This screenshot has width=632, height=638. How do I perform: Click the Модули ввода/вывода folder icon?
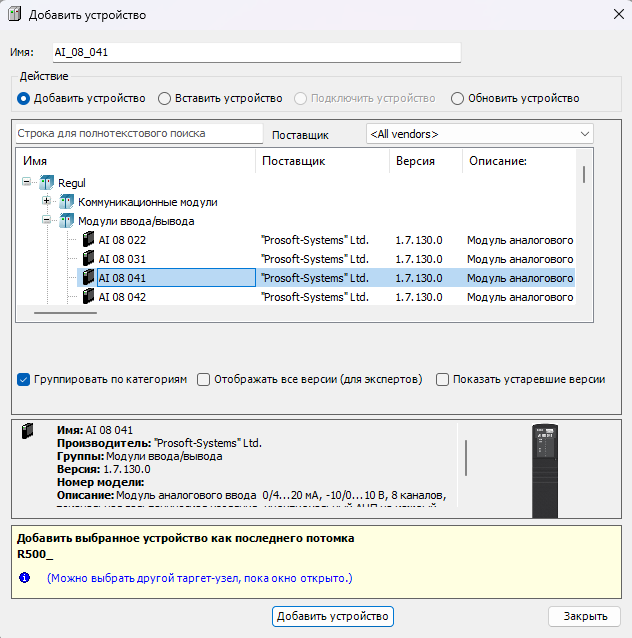coord(66,221)
